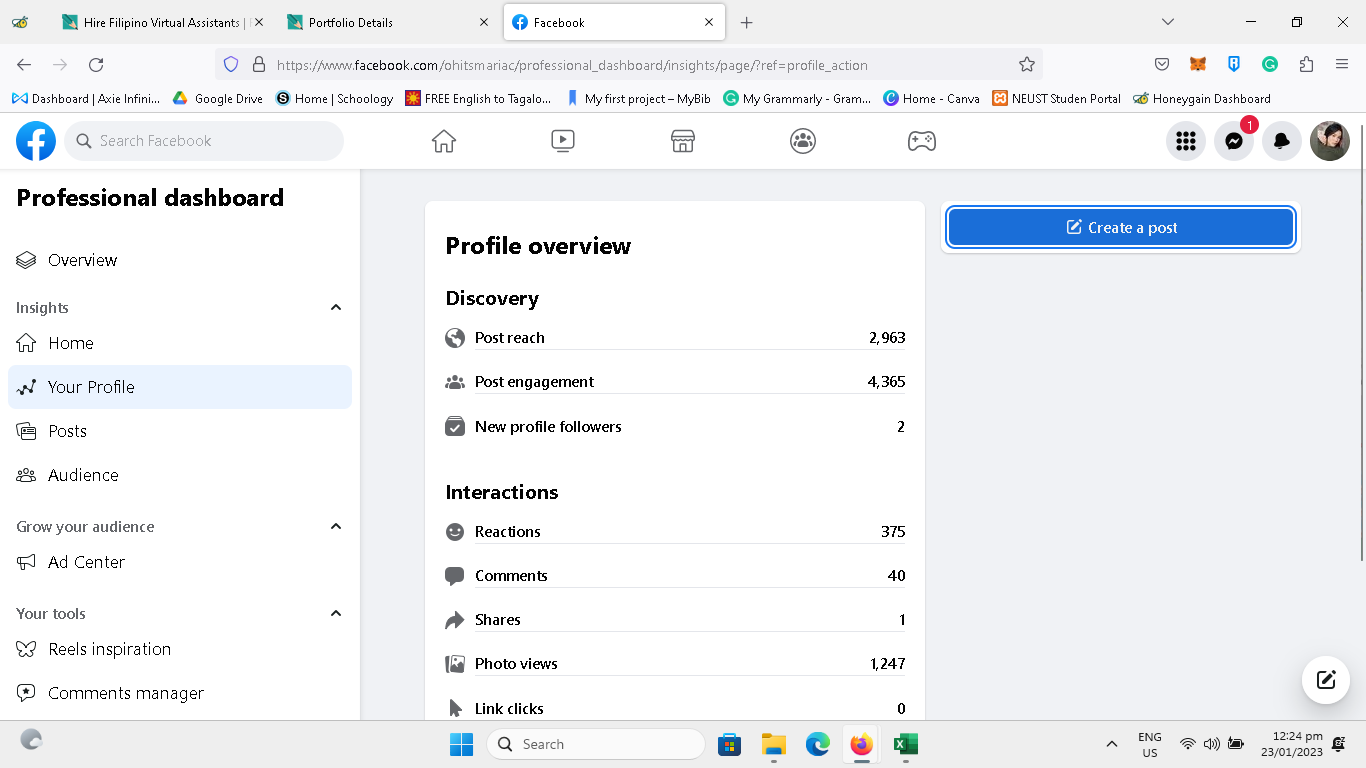Click the Create a post button

pos(1121,228)
